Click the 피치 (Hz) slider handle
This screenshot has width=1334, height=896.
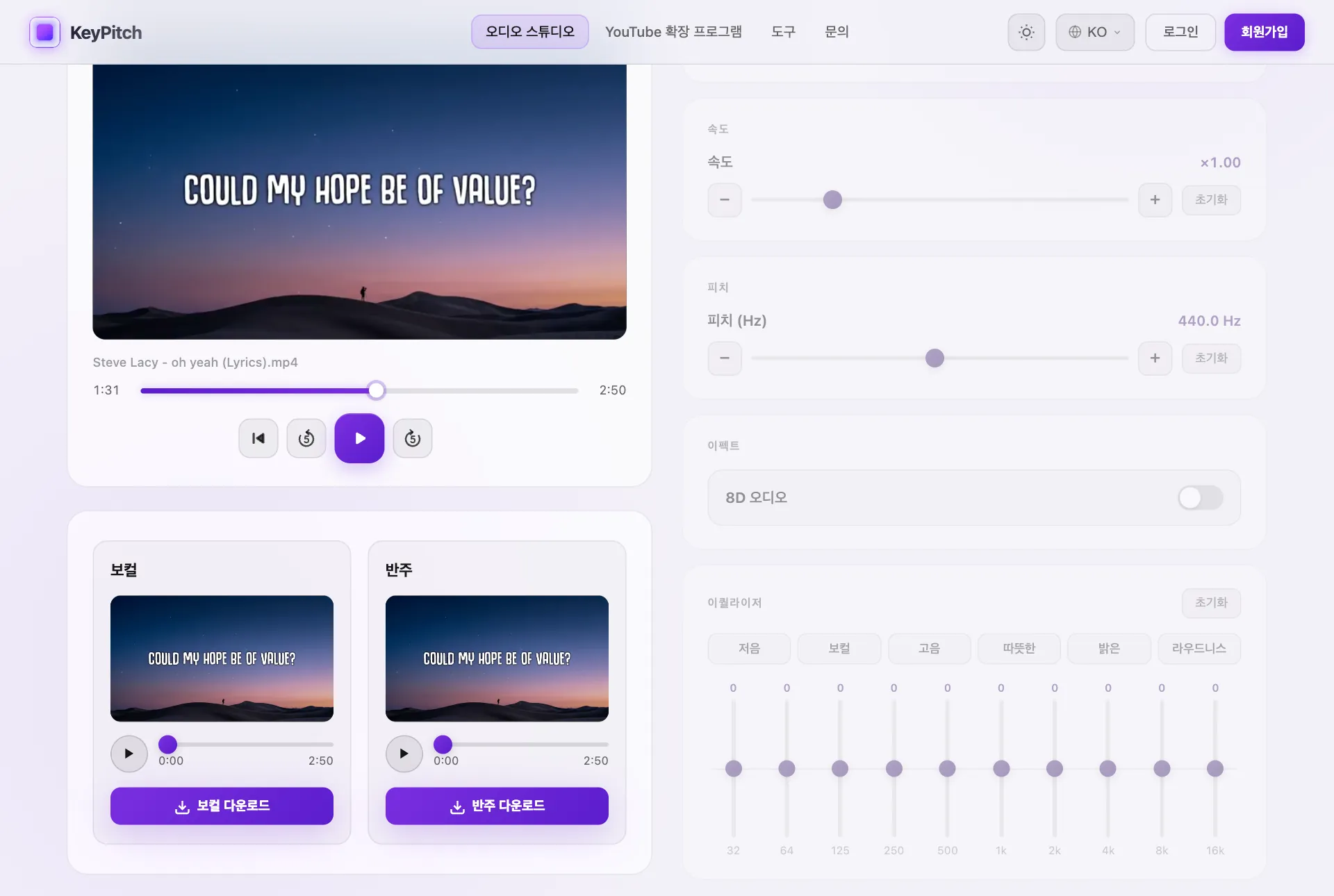point(934,358)
